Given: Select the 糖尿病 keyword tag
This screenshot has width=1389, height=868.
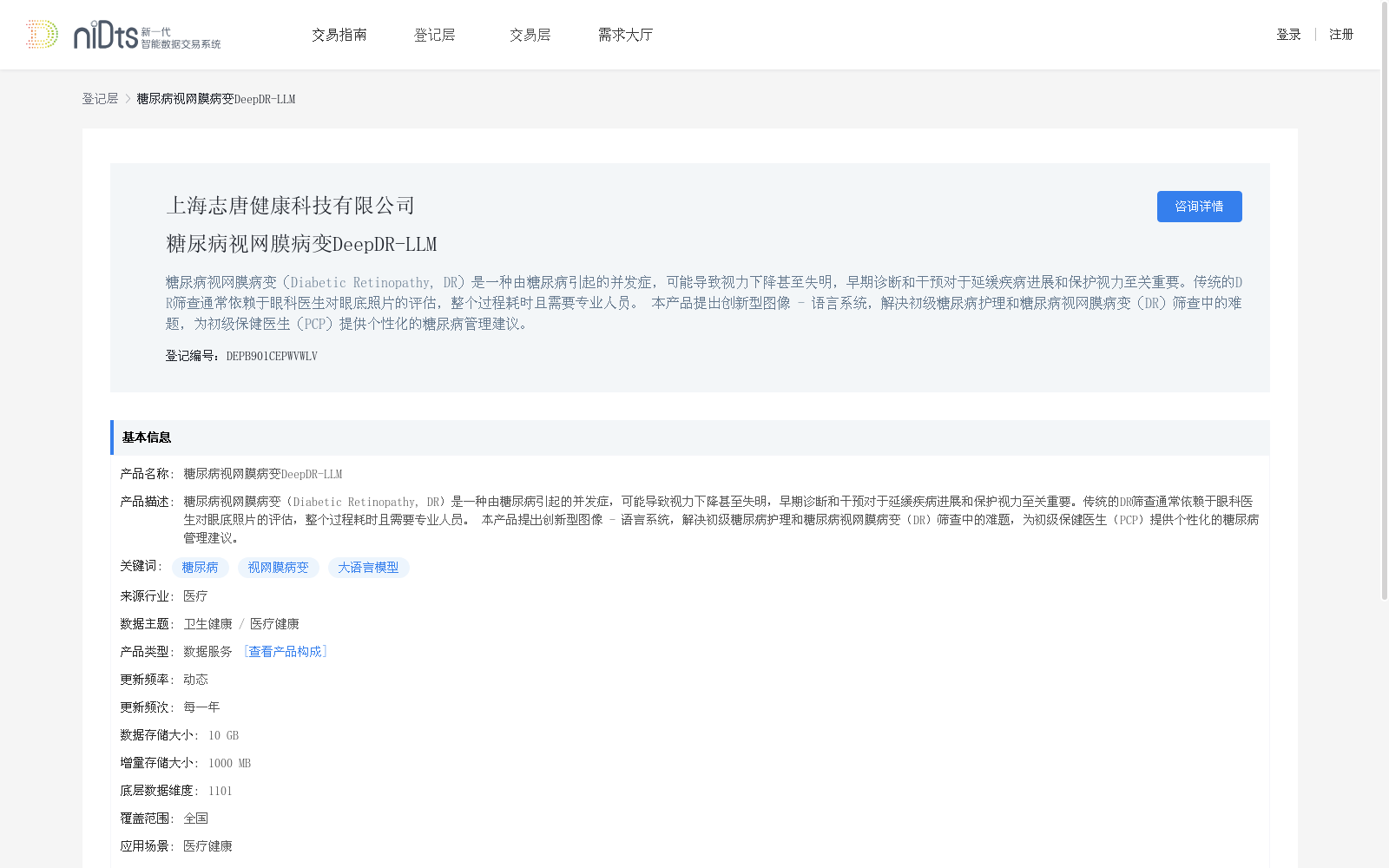Looking at the screenshot, I should pyautogui.click(x=200, y=567).
